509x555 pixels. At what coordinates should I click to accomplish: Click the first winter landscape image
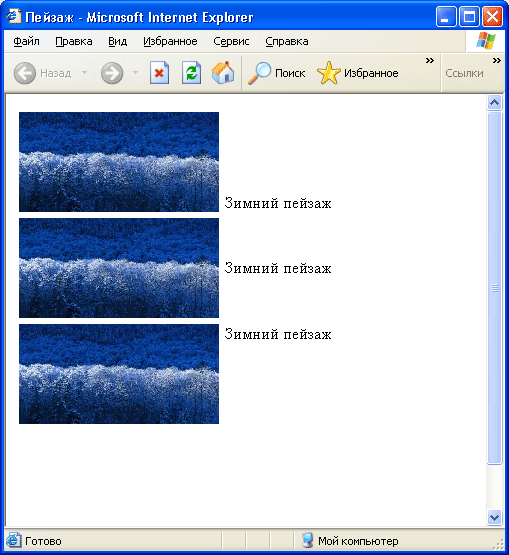119,162
